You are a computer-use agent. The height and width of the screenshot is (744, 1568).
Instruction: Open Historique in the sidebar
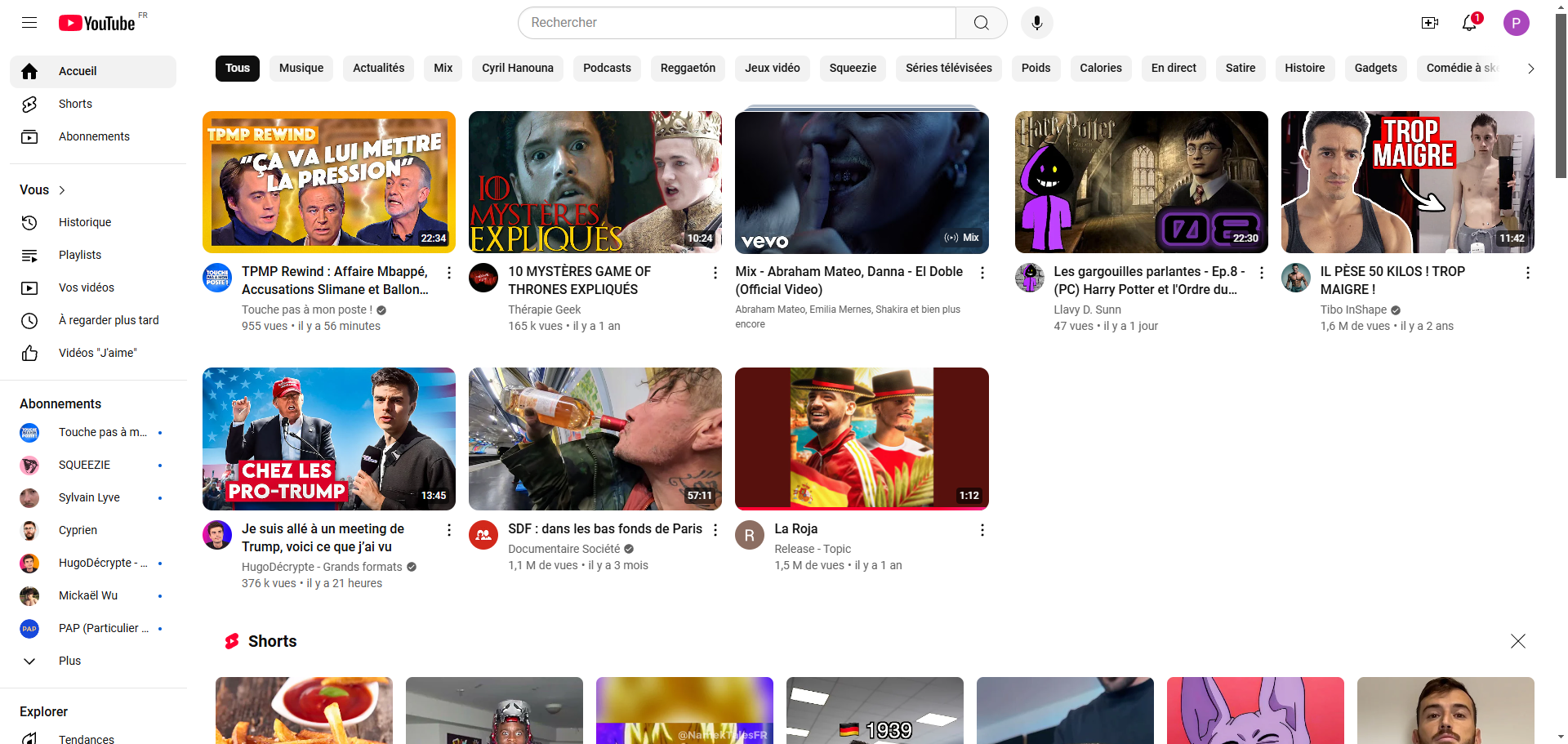coord(93,222)
